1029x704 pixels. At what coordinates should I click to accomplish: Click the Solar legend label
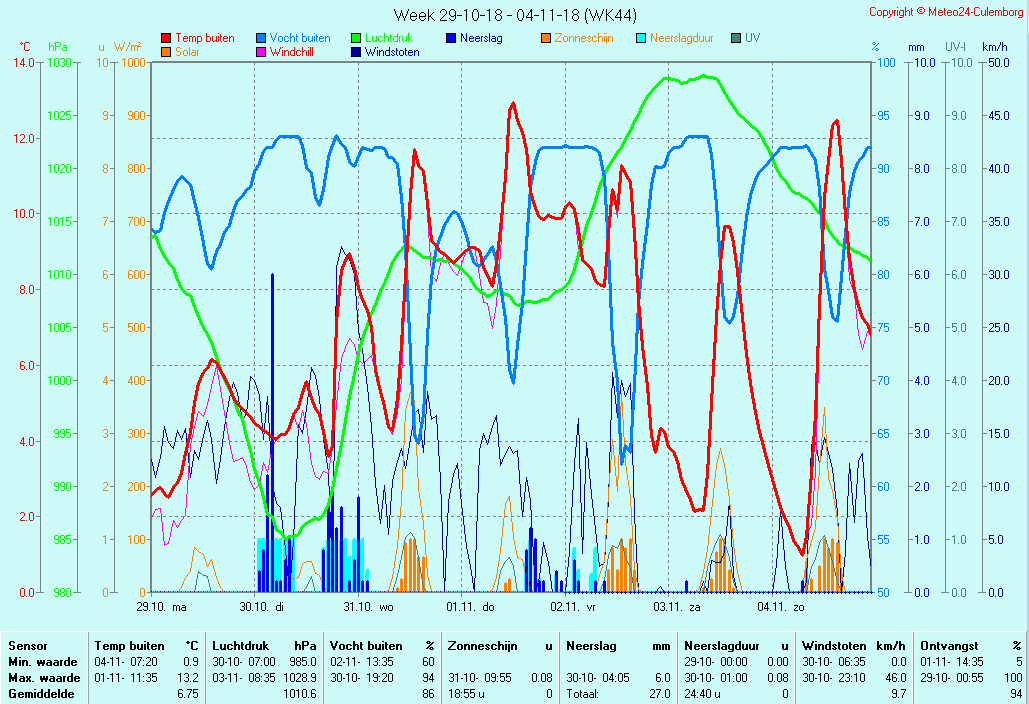[189, 52]
